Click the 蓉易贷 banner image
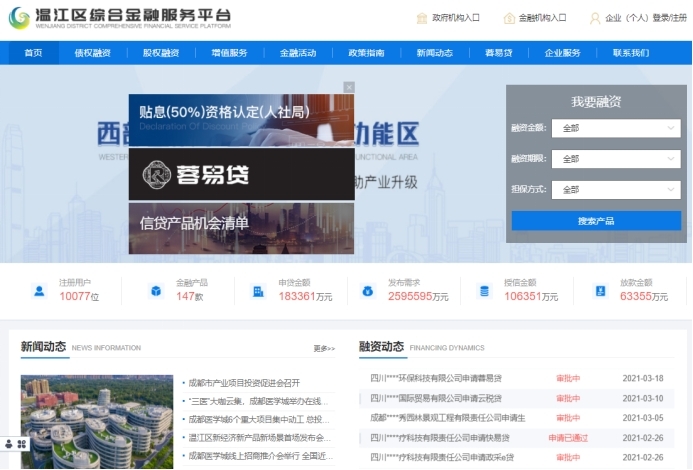 [241, 175]
